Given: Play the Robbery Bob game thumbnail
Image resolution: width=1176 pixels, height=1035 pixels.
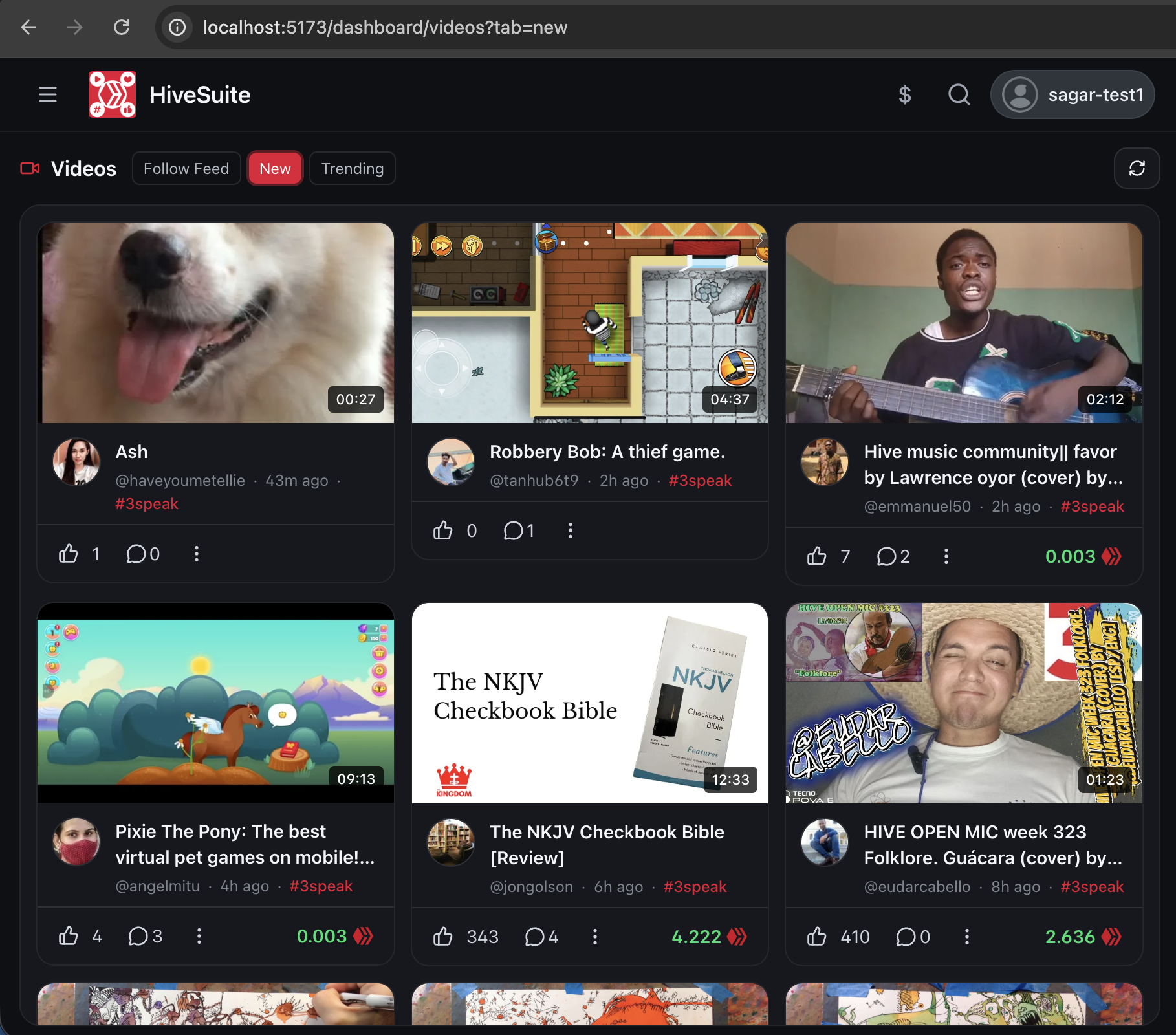Looking at the screenshot, I should [x=590, y=323].
